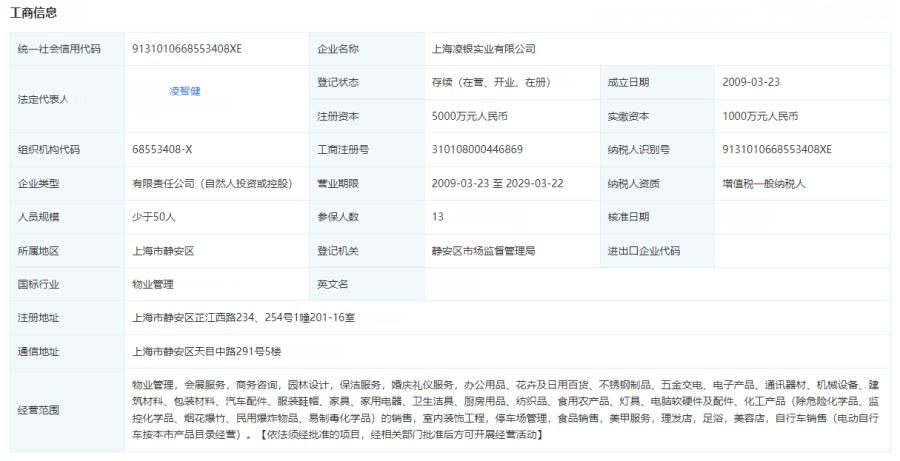
Task: Select the 国标行业 label cell
Action: click(x=67, y=284)
